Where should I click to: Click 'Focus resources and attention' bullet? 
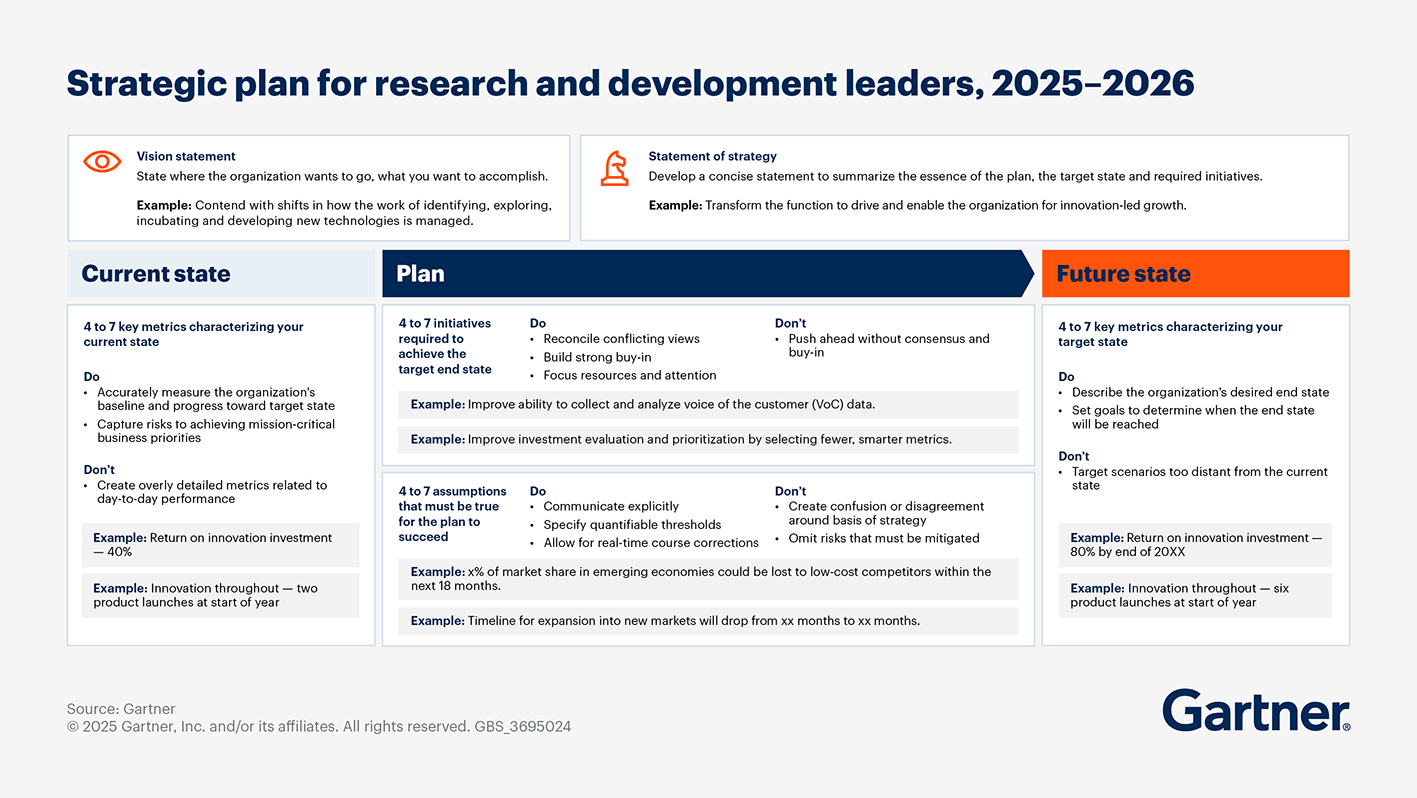point(623,376)
